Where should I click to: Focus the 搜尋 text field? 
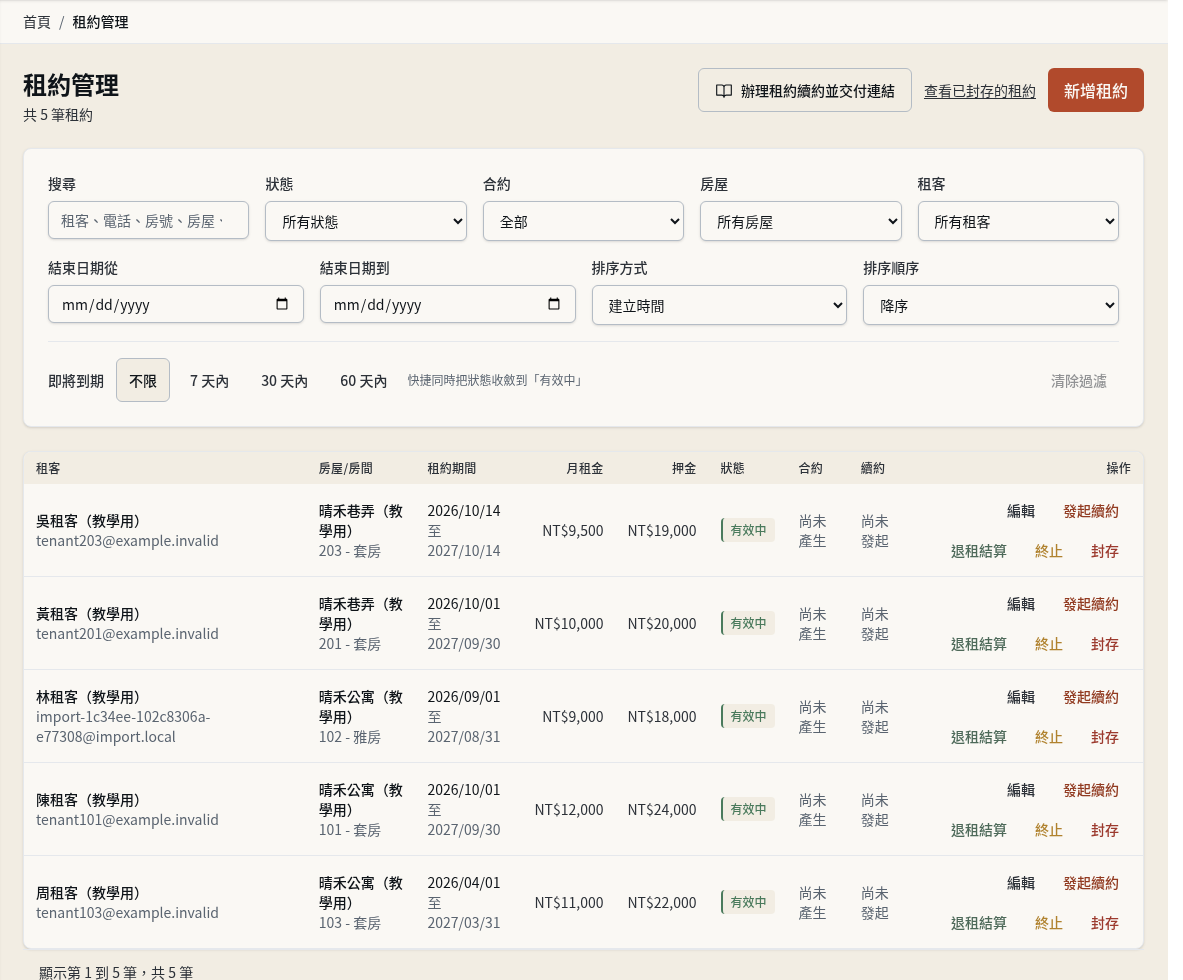(x=149, y=220)
